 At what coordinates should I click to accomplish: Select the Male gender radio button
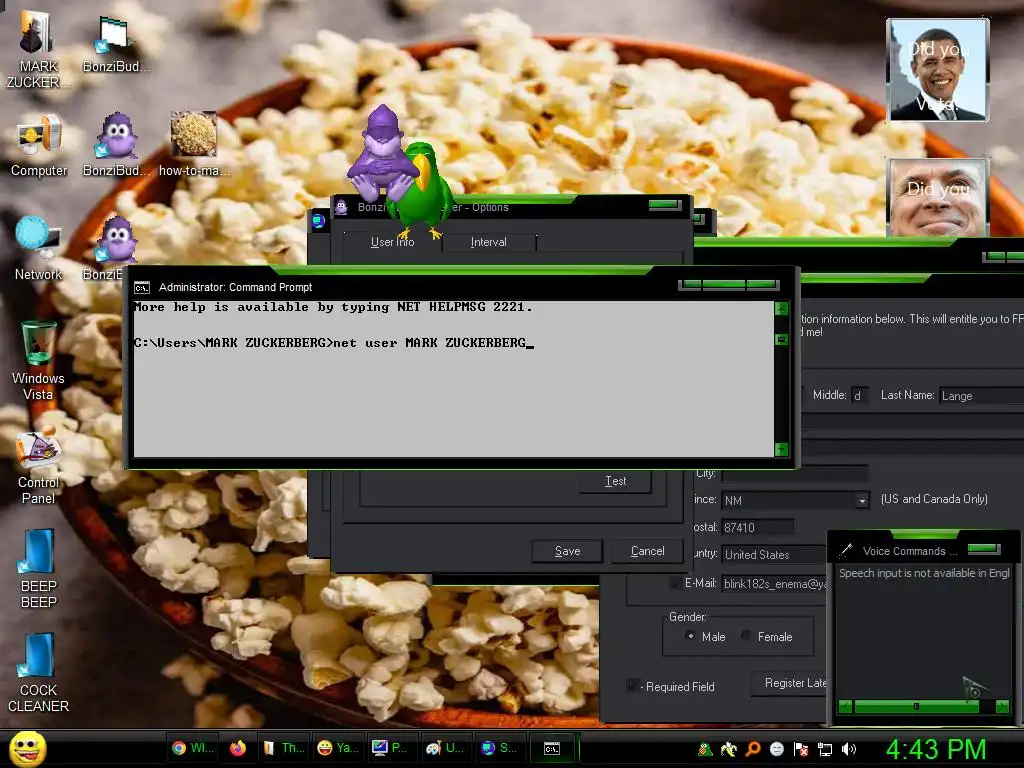coord(690,636)
